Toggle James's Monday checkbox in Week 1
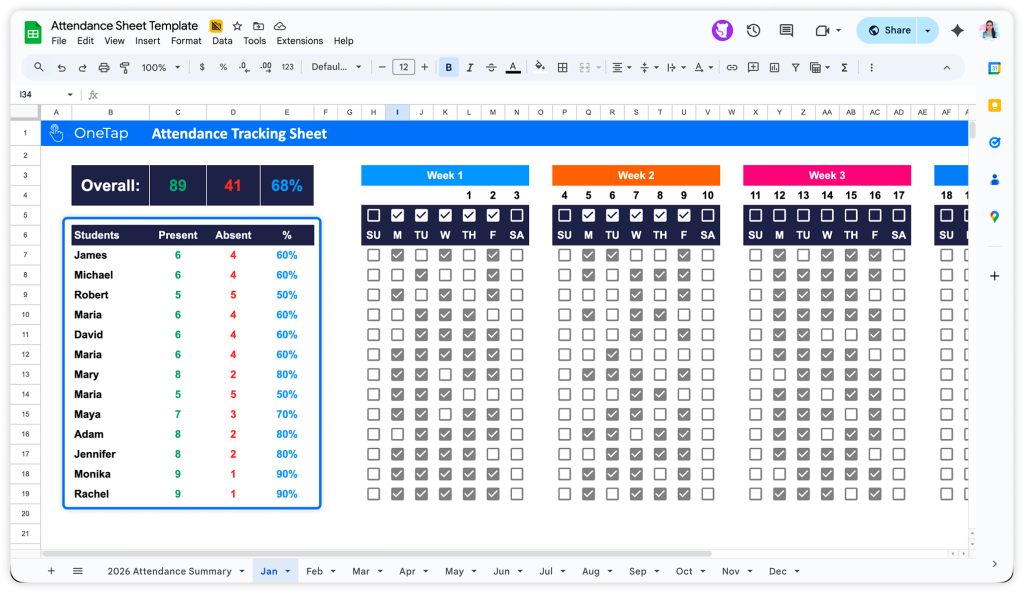This screenshot has height=593, width=1024. (397, 255)
